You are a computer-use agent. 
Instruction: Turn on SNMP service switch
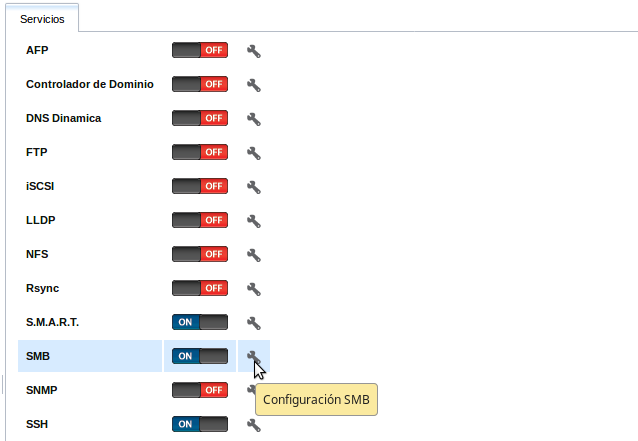click(x=200, y=390)
